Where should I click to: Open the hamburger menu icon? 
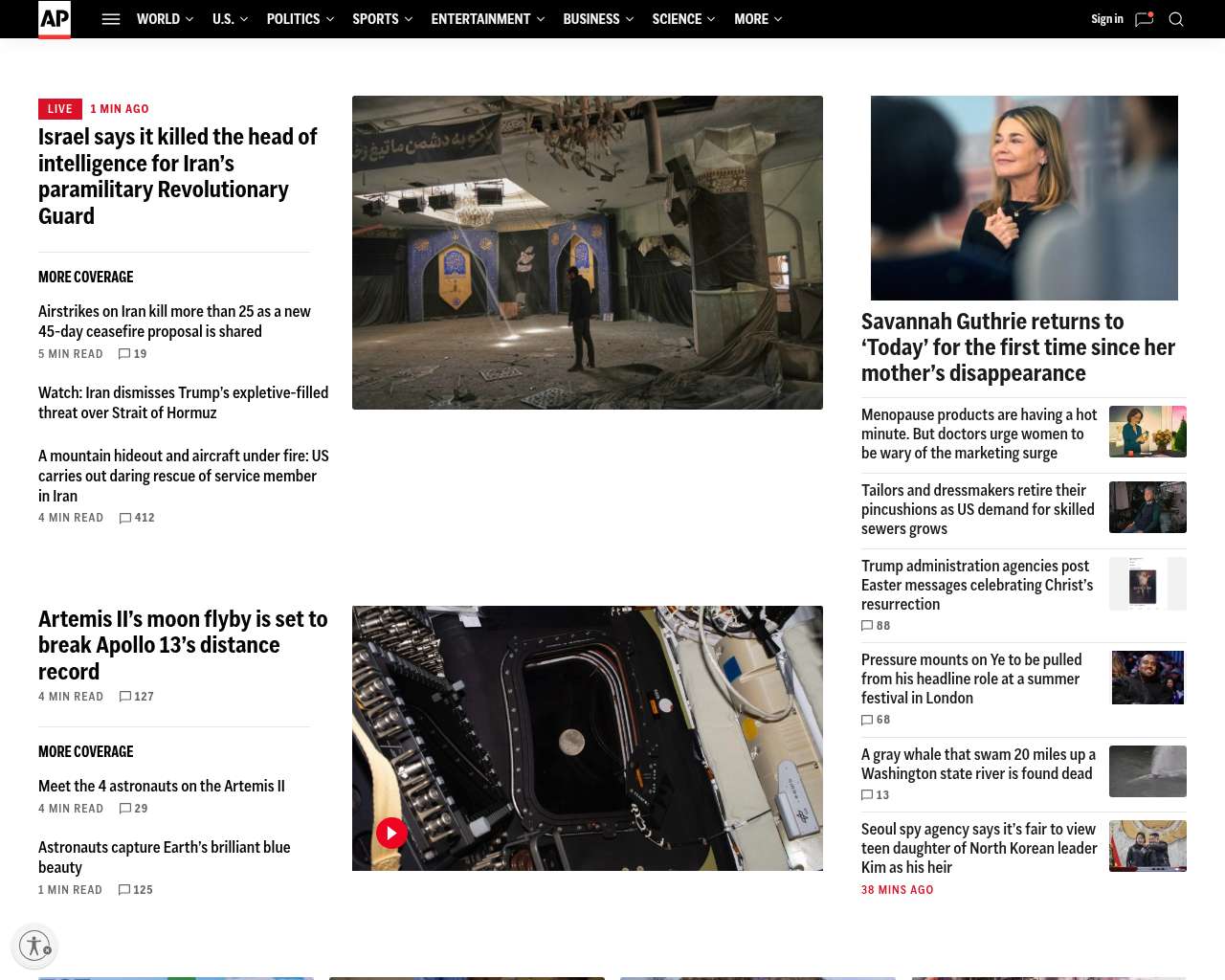[x=111, y=19]
